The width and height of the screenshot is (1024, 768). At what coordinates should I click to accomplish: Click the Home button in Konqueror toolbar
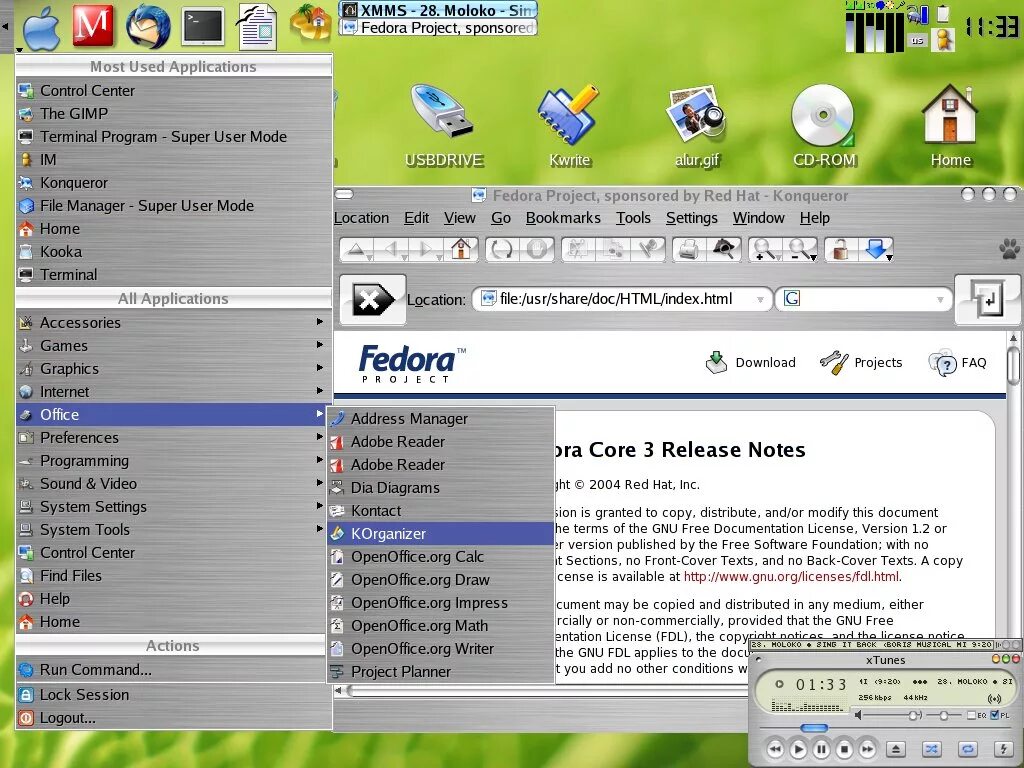[461, 249]
